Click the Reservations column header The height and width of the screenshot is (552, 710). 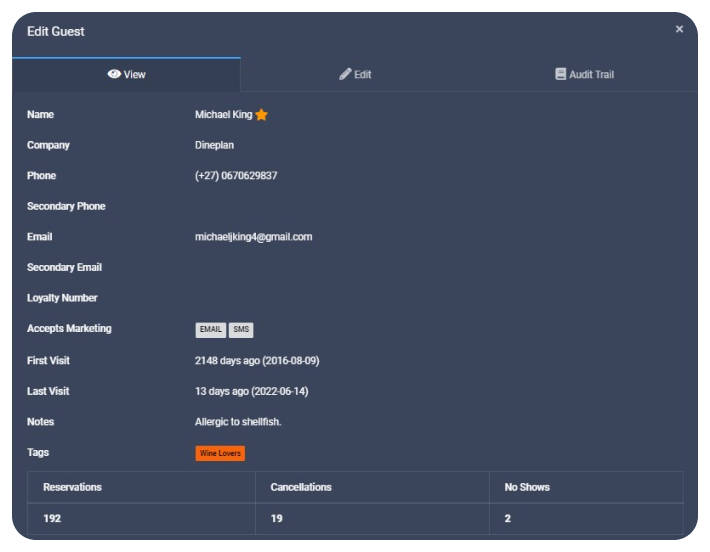[x=72, y=487]
